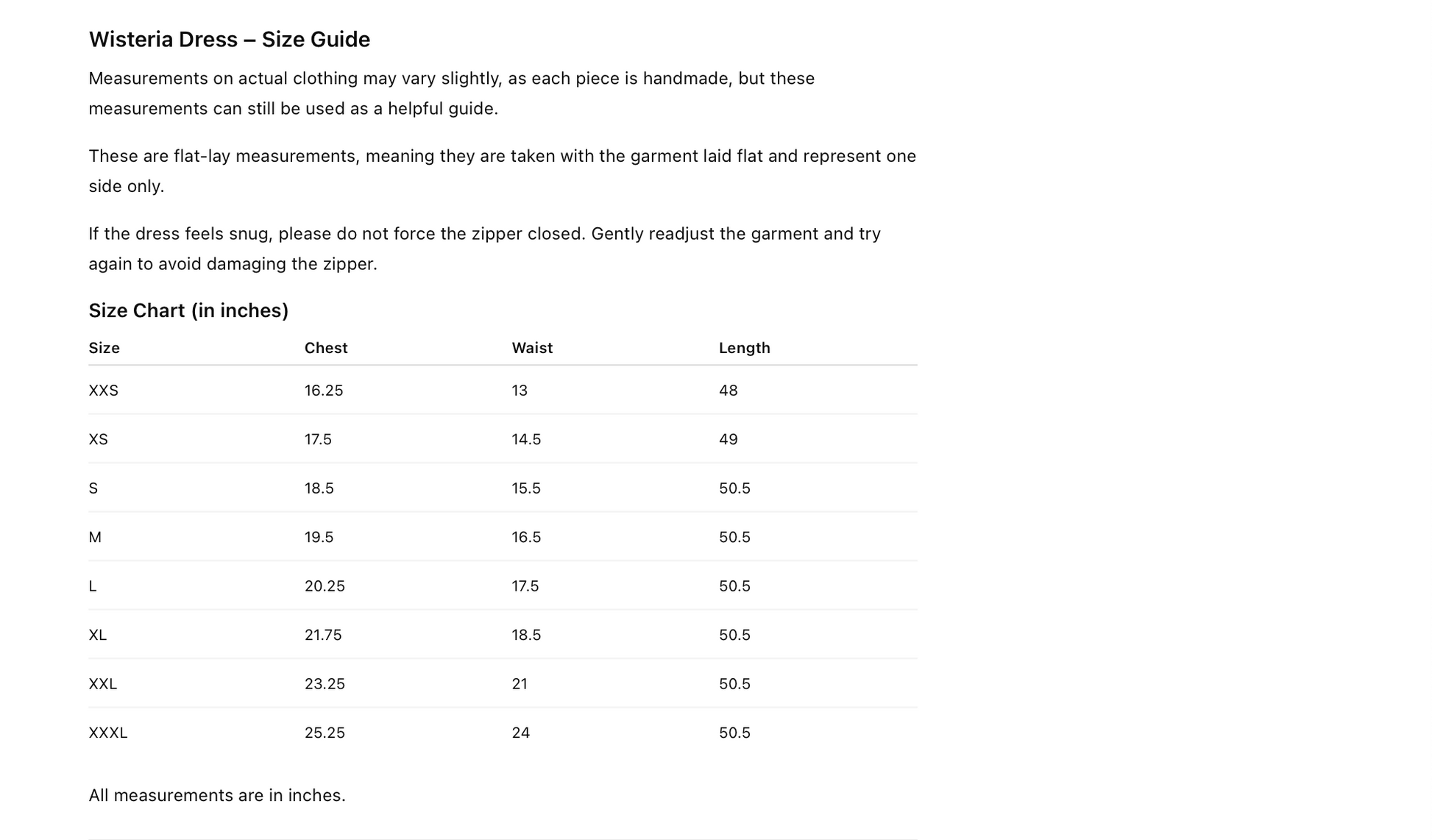The width and height of the screenshot is (1432, 840).
Task: Click the Size Chart (in inches) heading
Action: (x=188, y=310)
